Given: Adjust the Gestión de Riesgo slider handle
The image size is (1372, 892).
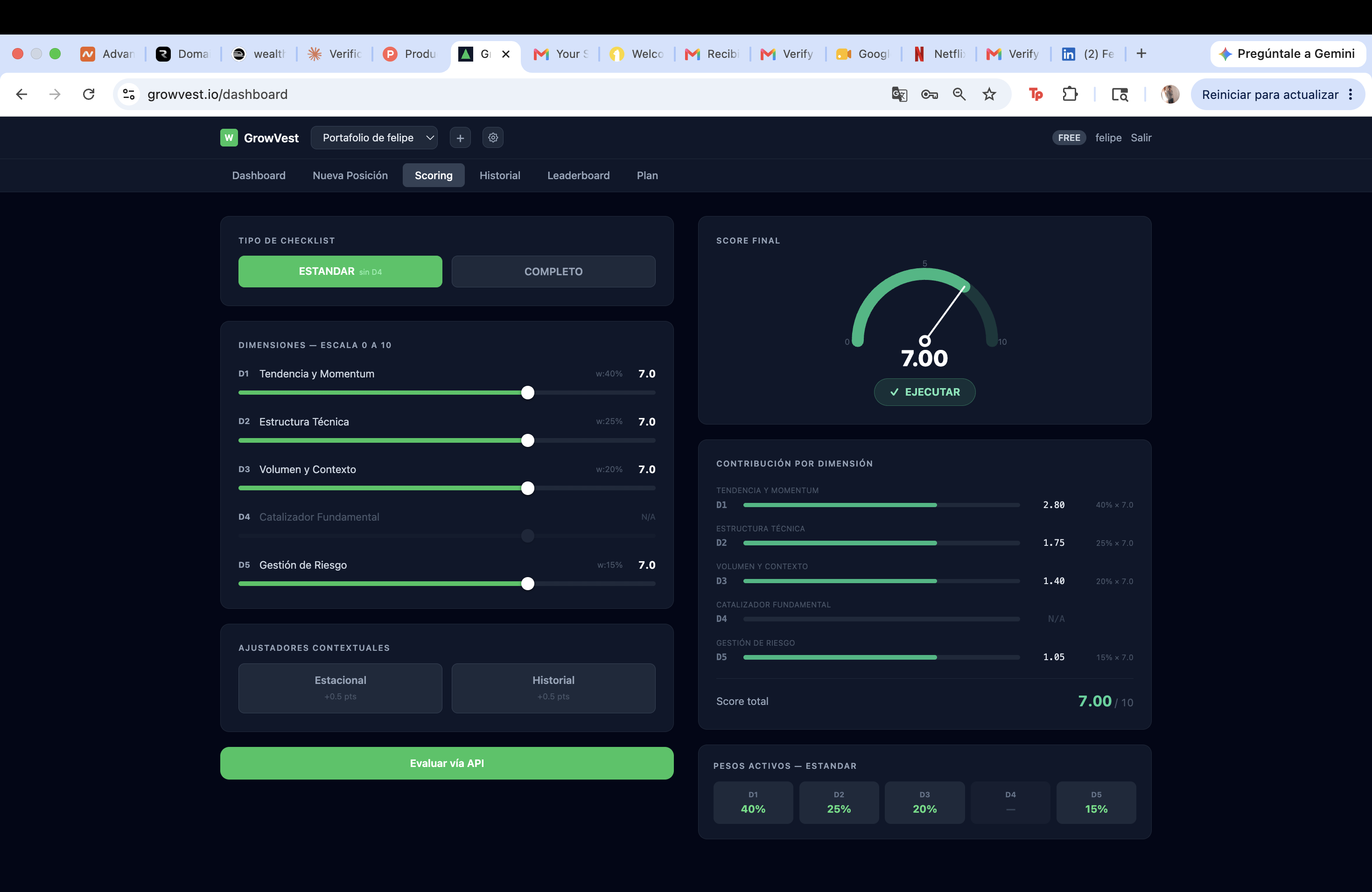Looking at the screenshot, I should (527, 584).
